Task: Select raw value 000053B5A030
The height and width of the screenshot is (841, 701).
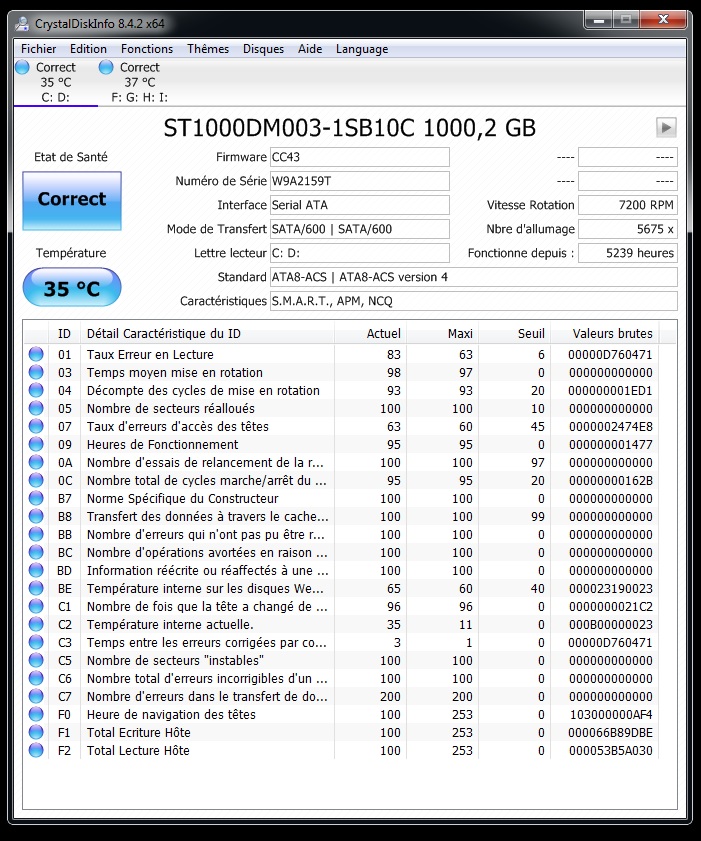Action: click(x=610, y=750)
